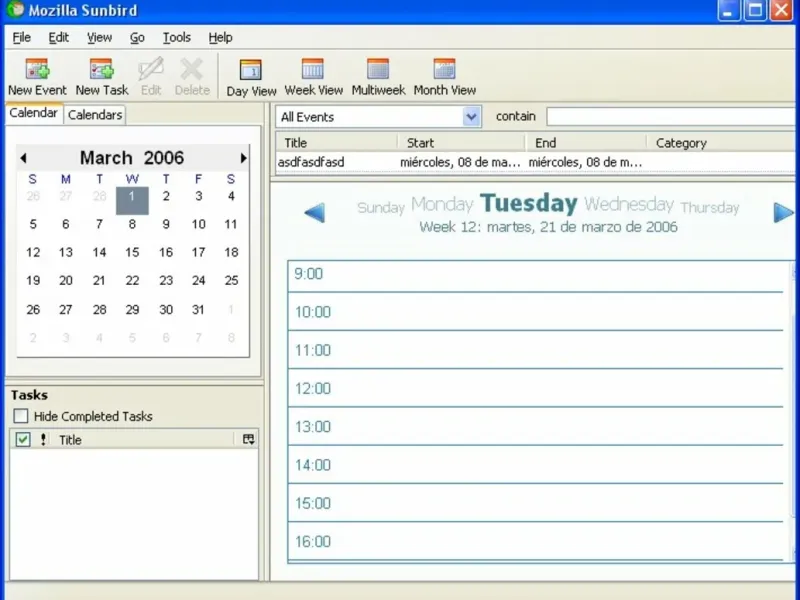
Task: Check Hide Completed Tasks
Action: point(21,416)
